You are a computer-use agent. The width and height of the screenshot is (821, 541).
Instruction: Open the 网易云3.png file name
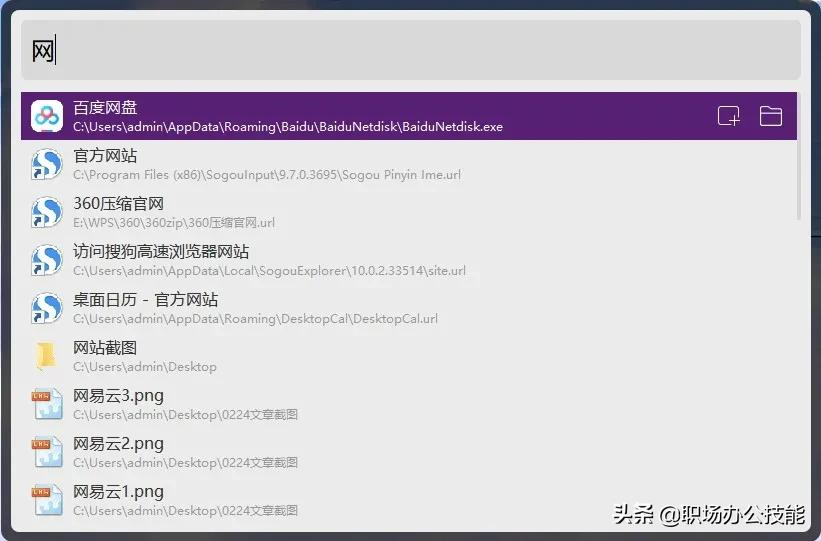118,396
